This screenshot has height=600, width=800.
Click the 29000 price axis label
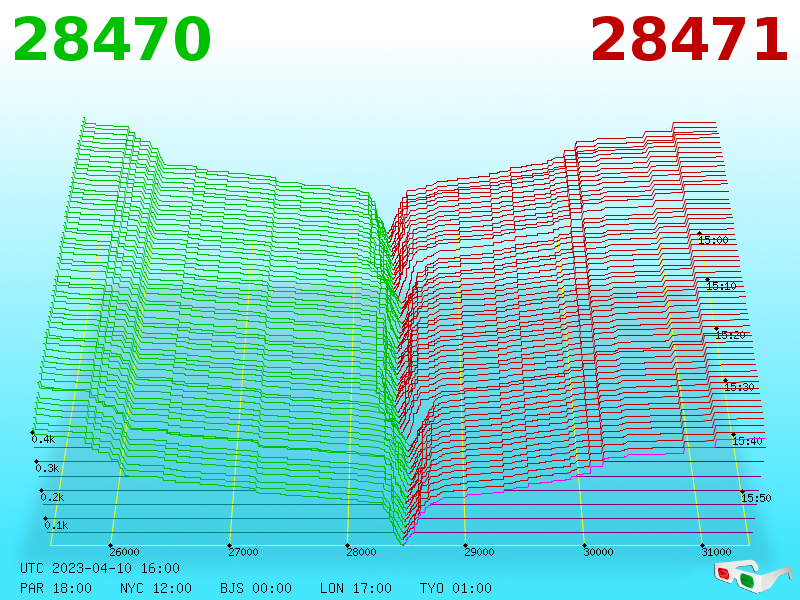pos(479,552)
